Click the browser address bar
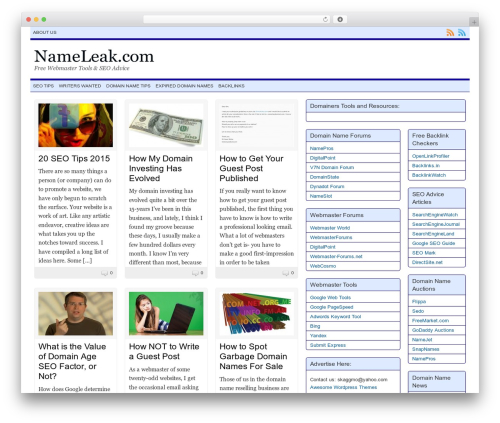Viewport: 500px width, 423px height. (237, 19)
